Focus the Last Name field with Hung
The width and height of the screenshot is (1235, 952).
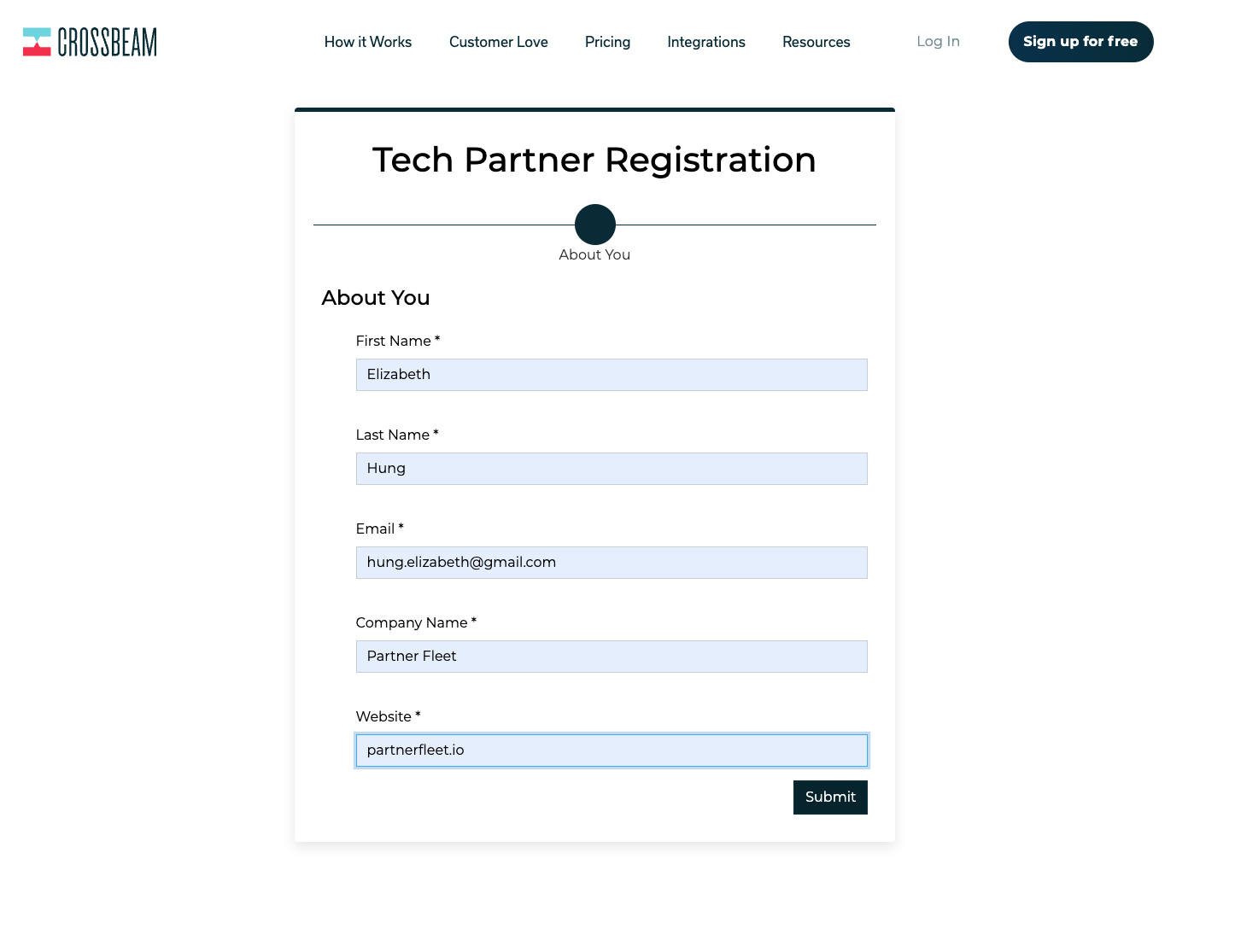pos(612,469)
